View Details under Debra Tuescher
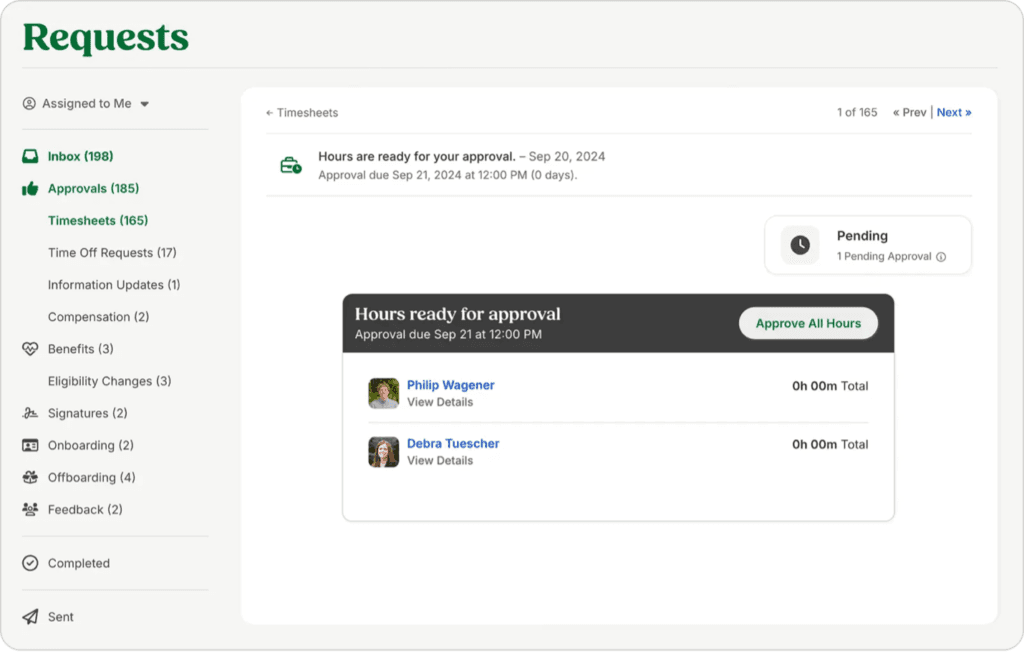The image size is (1024, 654). click(x=440, y=461)
